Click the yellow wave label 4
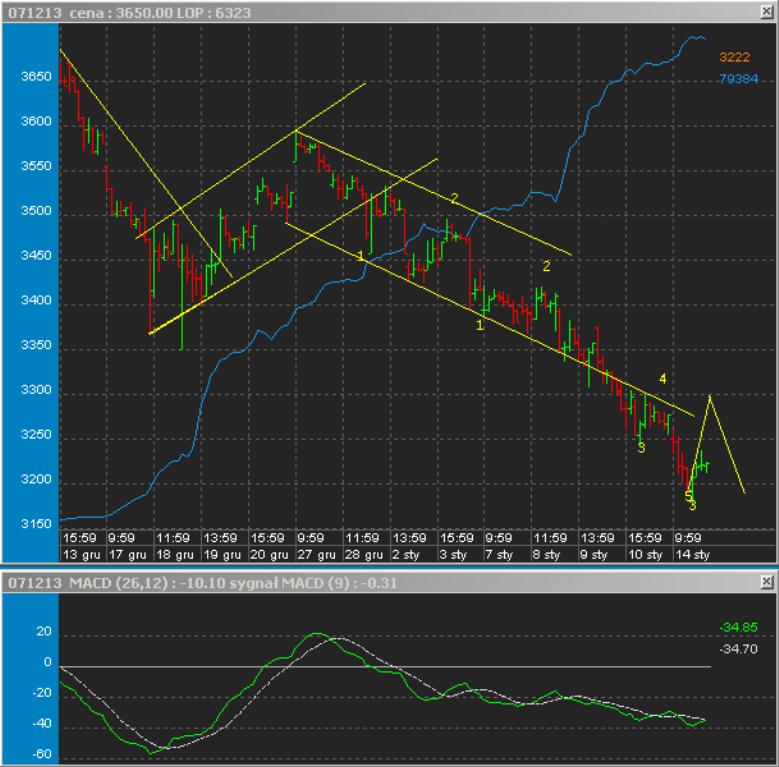This screenshot has height=767, width=779. point(663,379)
